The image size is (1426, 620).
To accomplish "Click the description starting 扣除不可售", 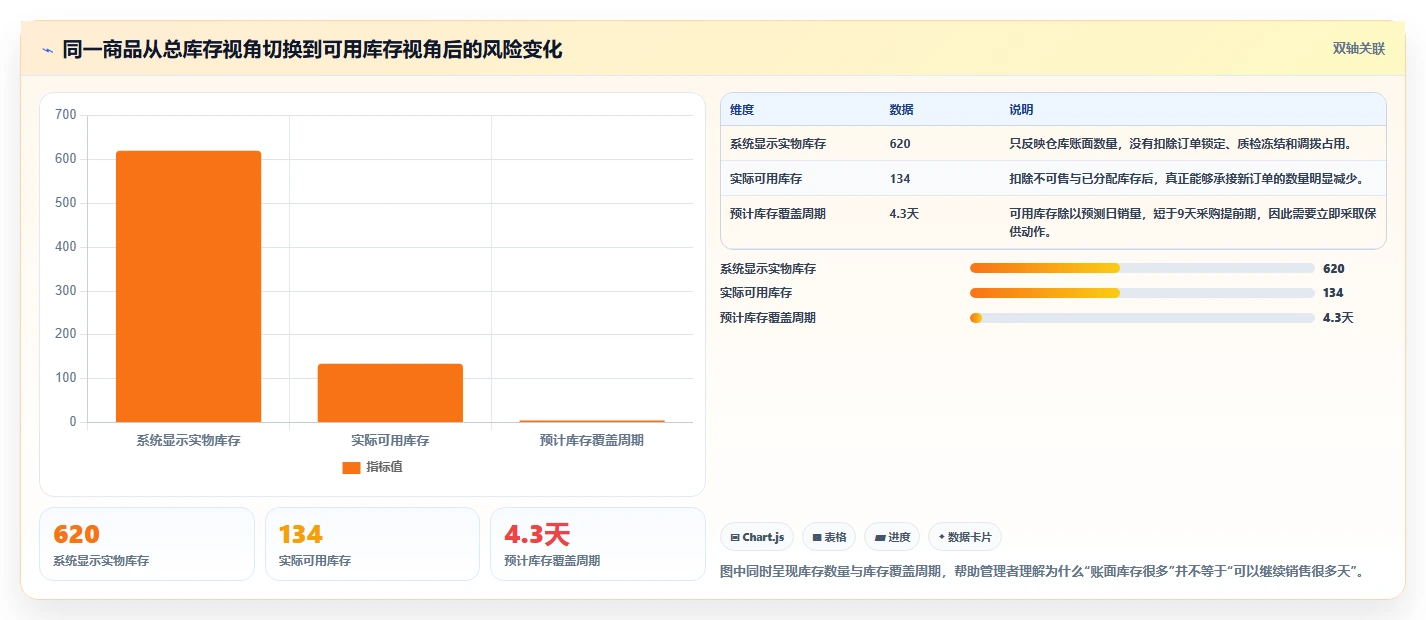I will [1186, 179].
